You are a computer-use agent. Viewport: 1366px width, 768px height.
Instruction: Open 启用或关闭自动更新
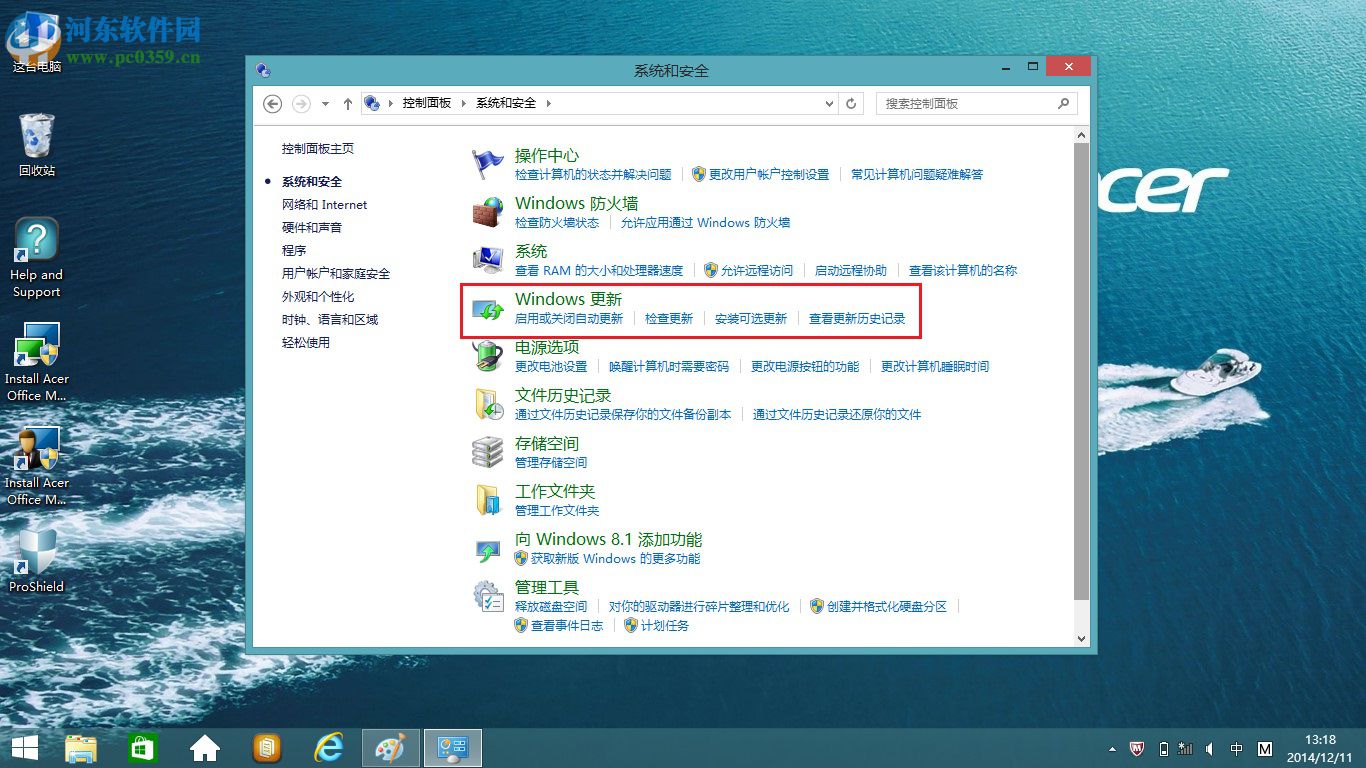coord(569,319)
